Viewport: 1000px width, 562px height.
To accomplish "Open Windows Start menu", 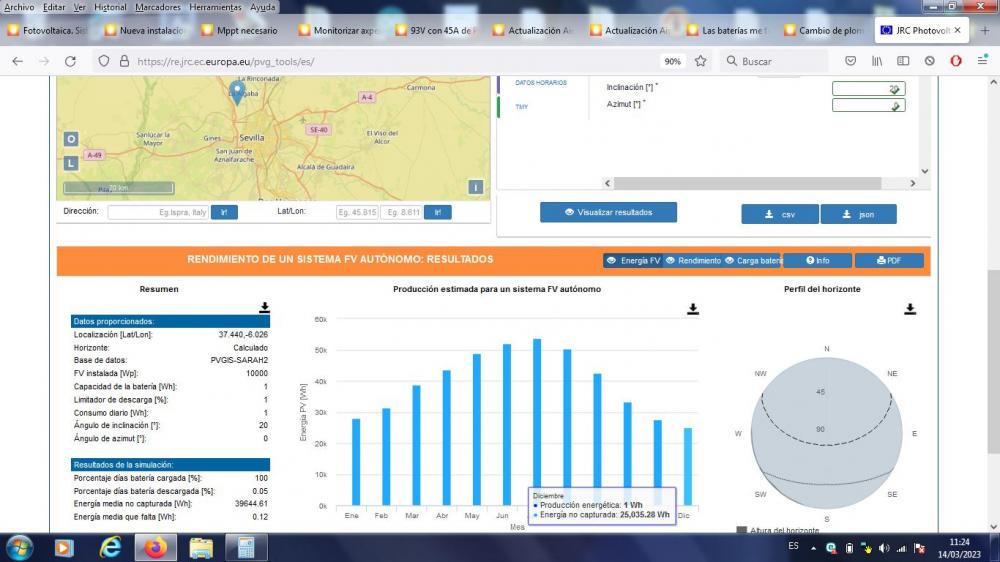I will click(x=19, y=548).
